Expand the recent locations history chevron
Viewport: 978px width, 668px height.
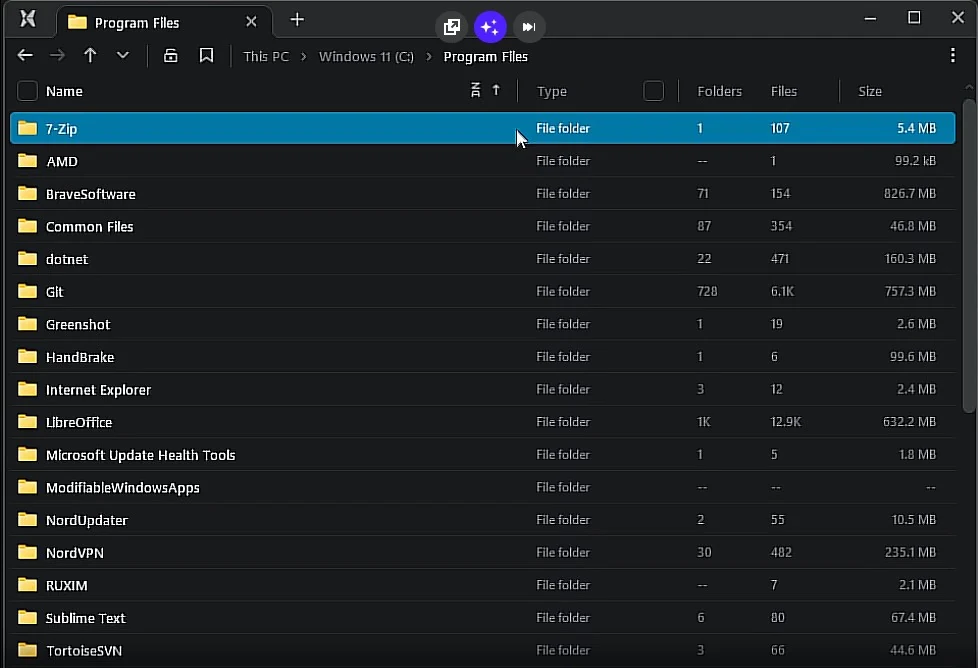(x=123, y=56)
